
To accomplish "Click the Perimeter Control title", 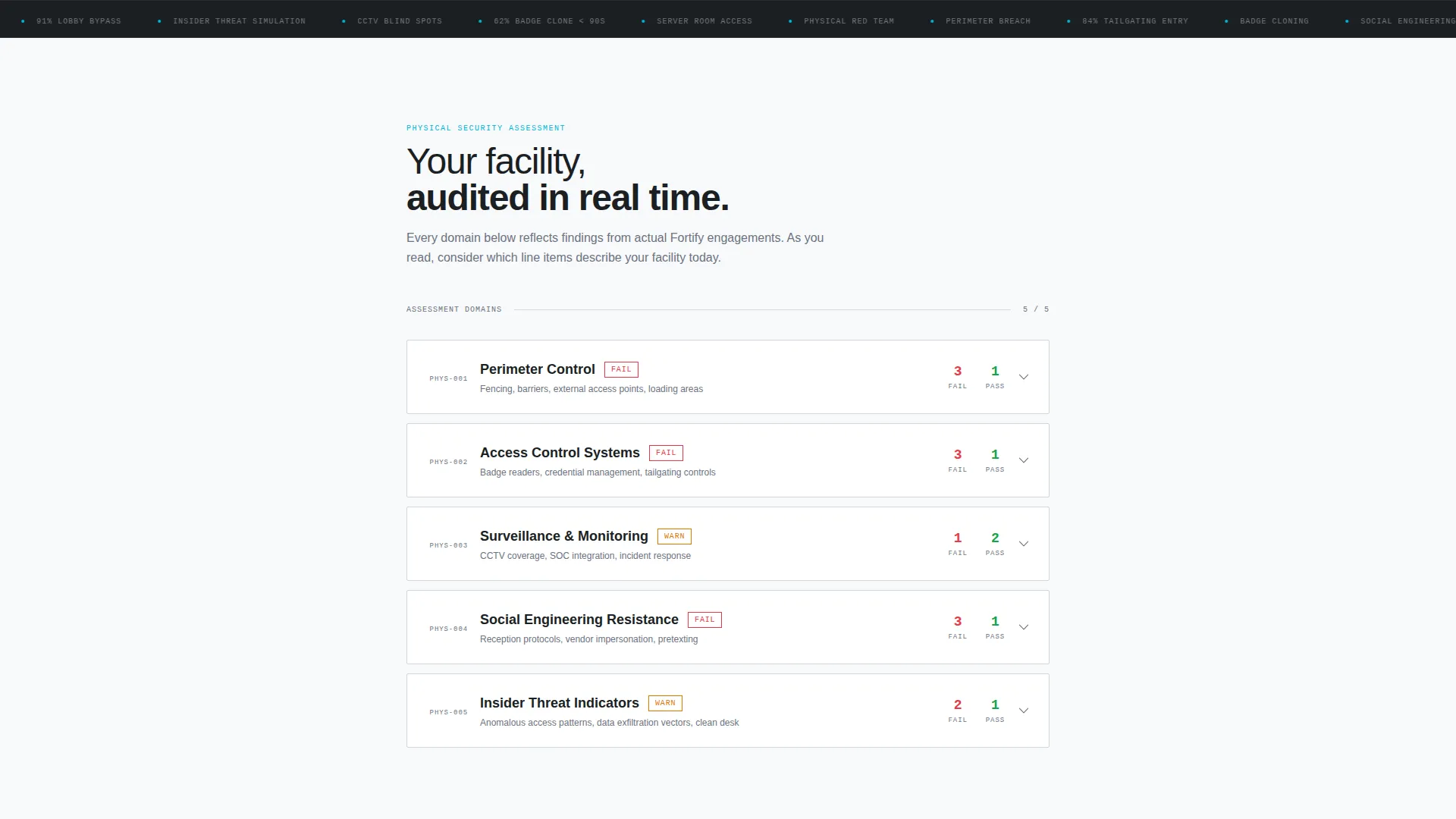I will coord(537,369).
